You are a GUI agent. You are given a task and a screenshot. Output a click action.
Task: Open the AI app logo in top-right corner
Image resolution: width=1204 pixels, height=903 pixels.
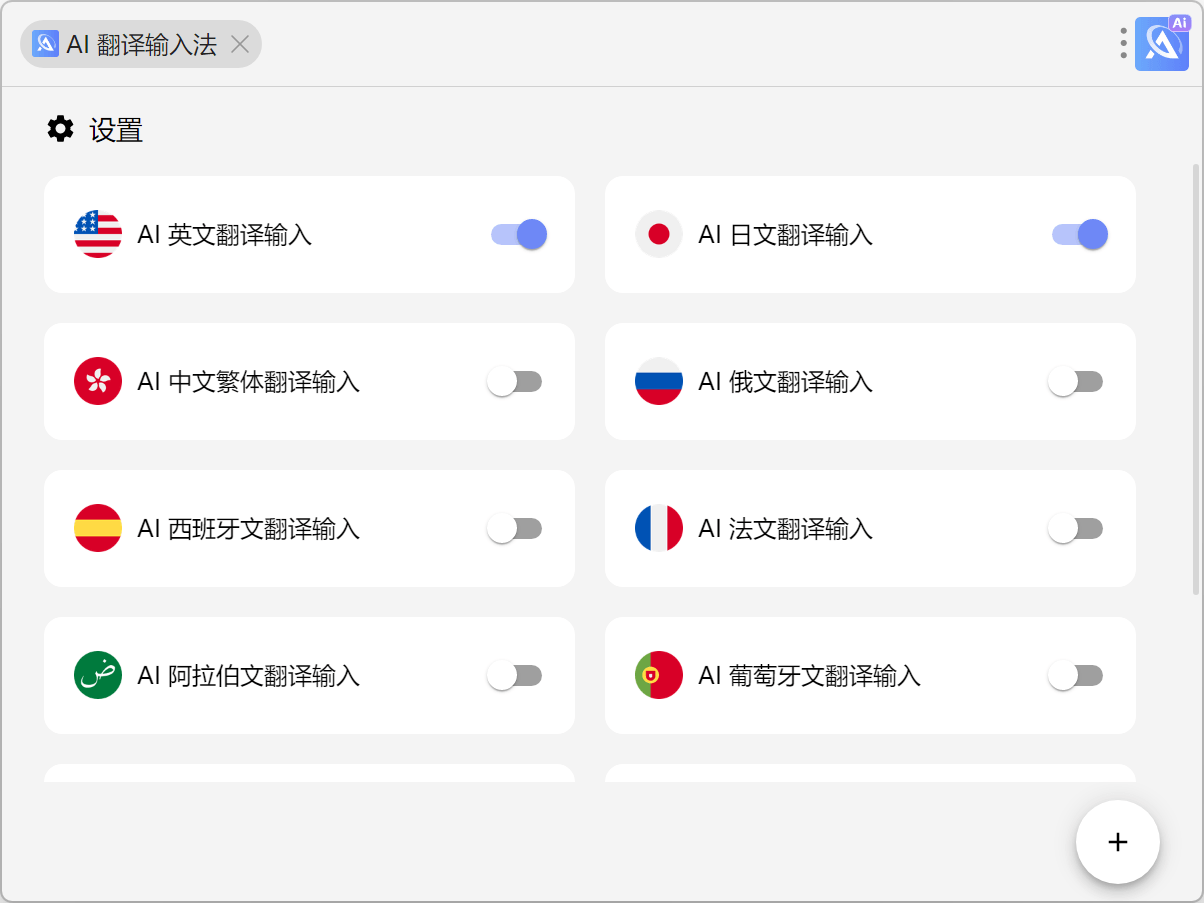1162,43
